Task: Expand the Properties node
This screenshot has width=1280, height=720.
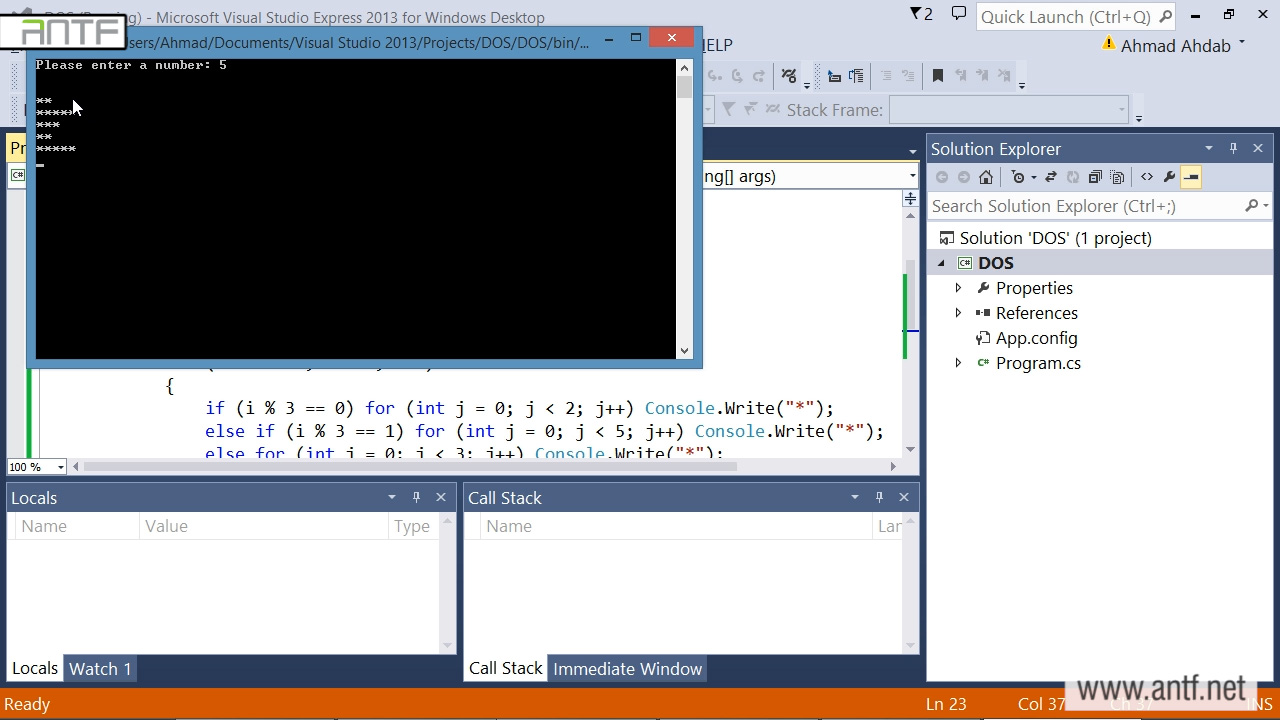Action: (958, 288)
